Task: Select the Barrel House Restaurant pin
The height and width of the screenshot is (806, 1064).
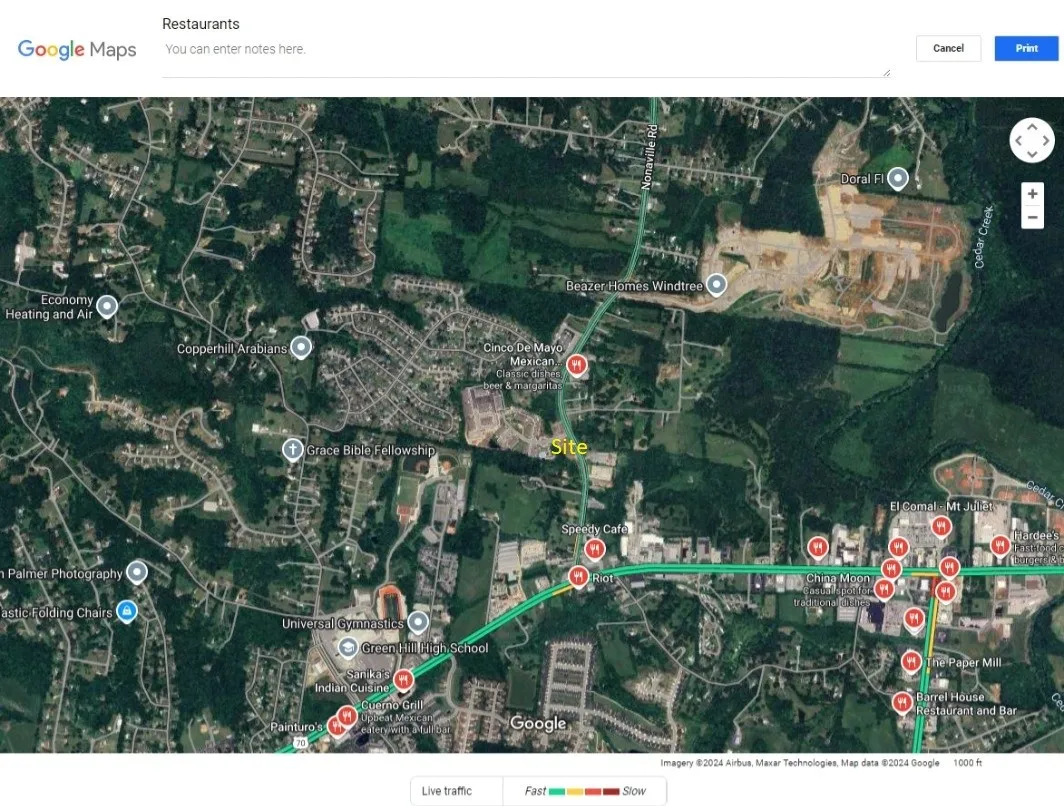Action: click(x=902, y=702)
